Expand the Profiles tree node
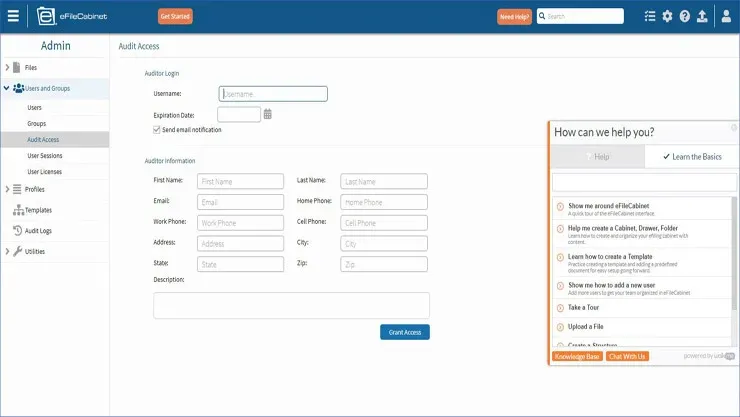 [x=7, y=189]
